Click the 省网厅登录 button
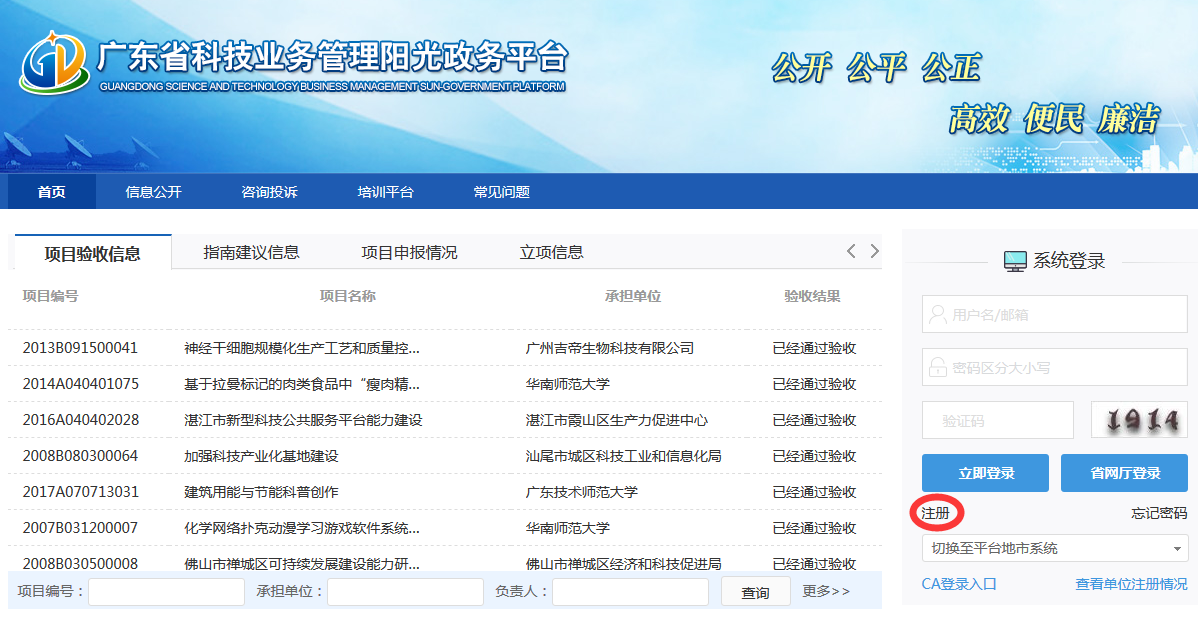This screenshot has height=620, width=1198. click(x=1125, y=473)
